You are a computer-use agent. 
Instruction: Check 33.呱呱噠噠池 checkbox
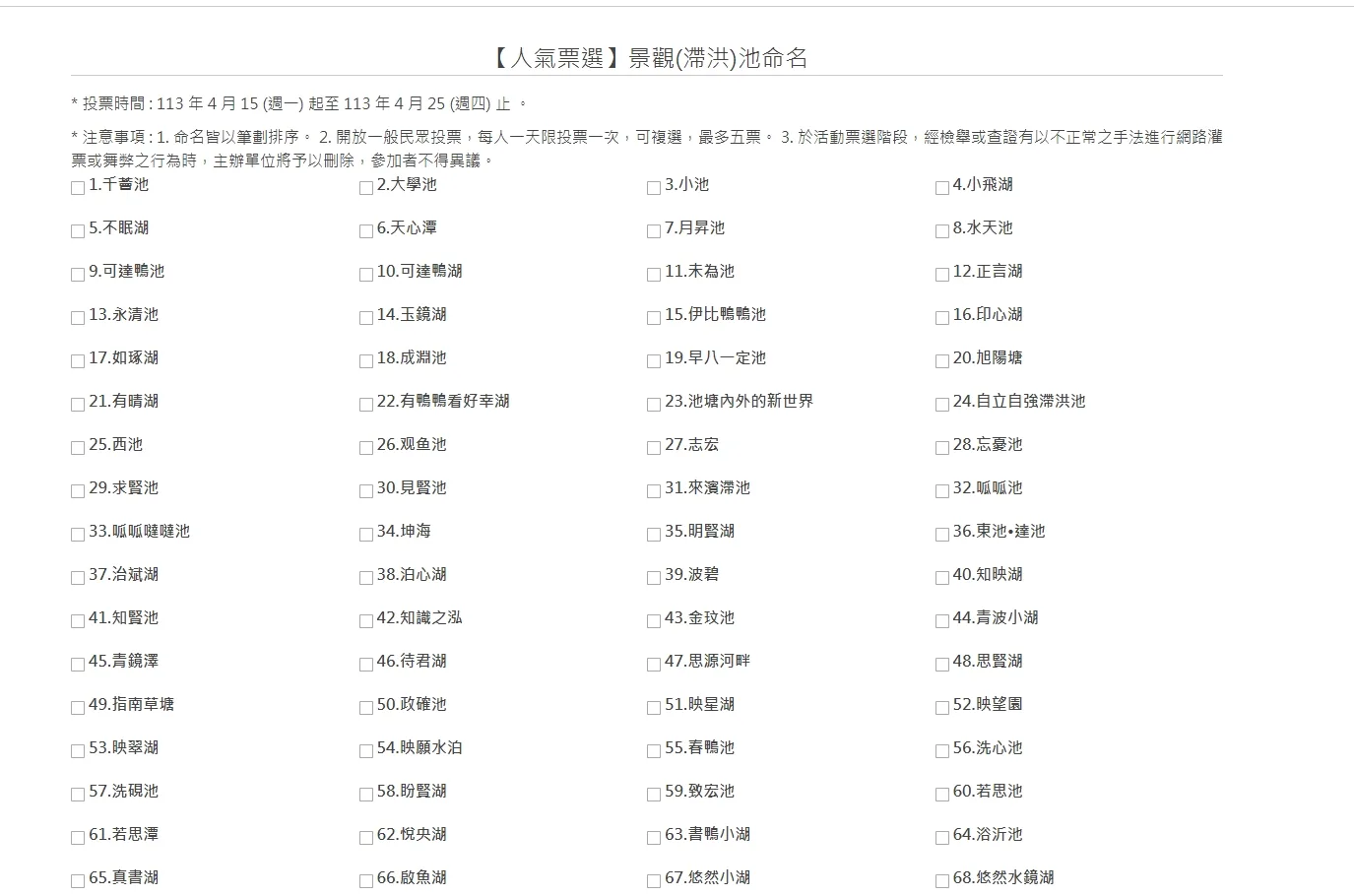pyautogui.click(x=78, y=535)
